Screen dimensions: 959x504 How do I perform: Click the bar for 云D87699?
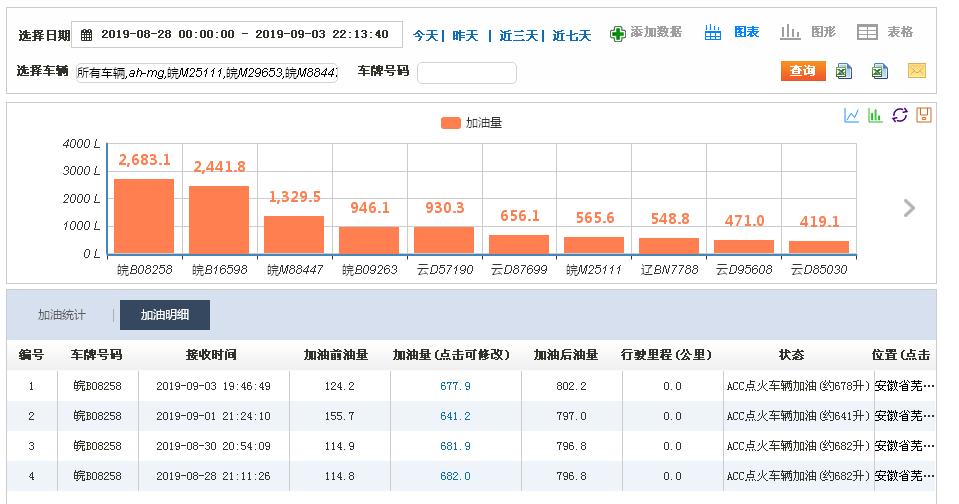click(519, 245)
